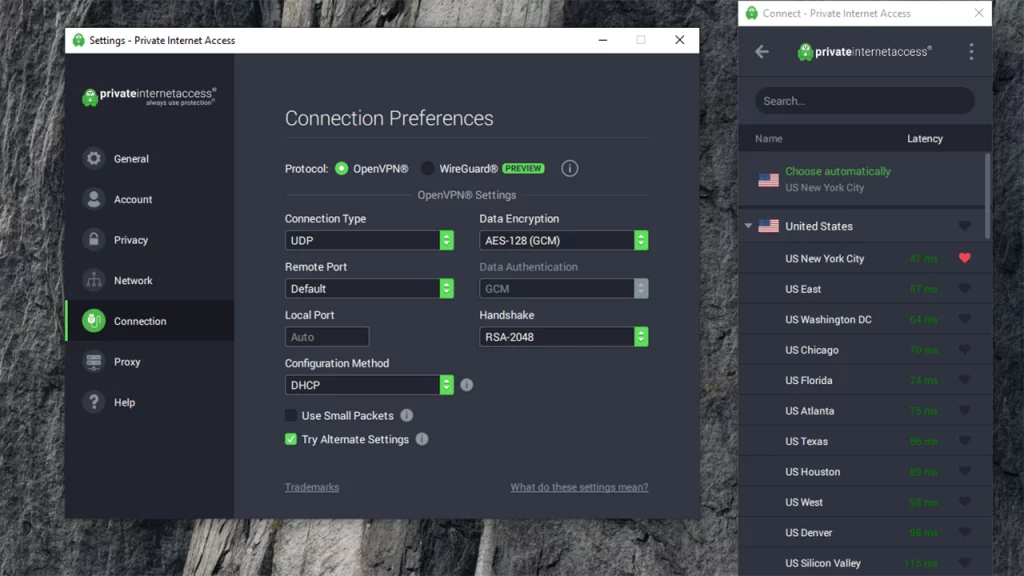The height and width of the screenshot is (576, 1024).
Task: Select US Silicon Valley server
Action: [862, 562]
